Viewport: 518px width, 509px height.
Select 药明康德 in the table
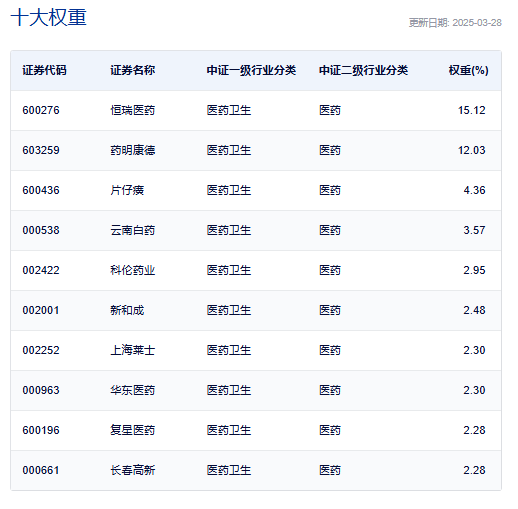[133, 150]
